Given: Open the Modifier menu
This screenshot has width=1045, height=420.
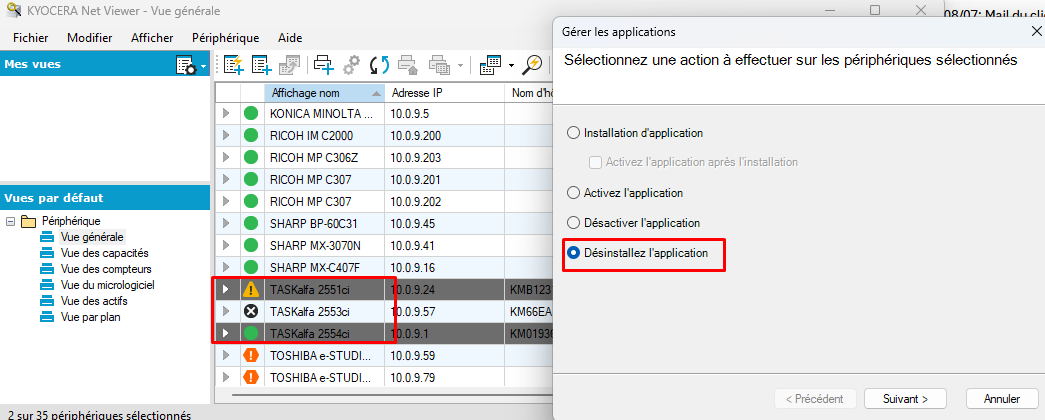Looking at the screenshot, I should click(x=89, y=38).
